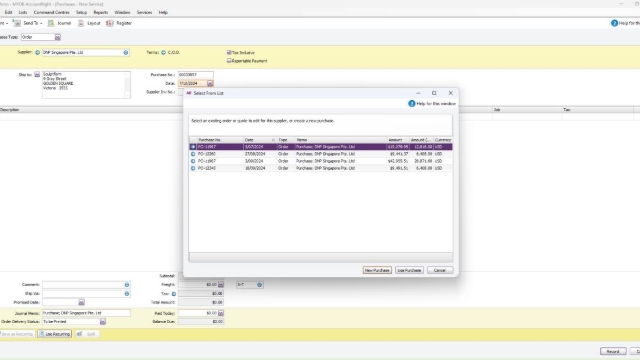This screenshot has width=640, height=360.
Task: Click the Type column header
Action: point(285,140)
